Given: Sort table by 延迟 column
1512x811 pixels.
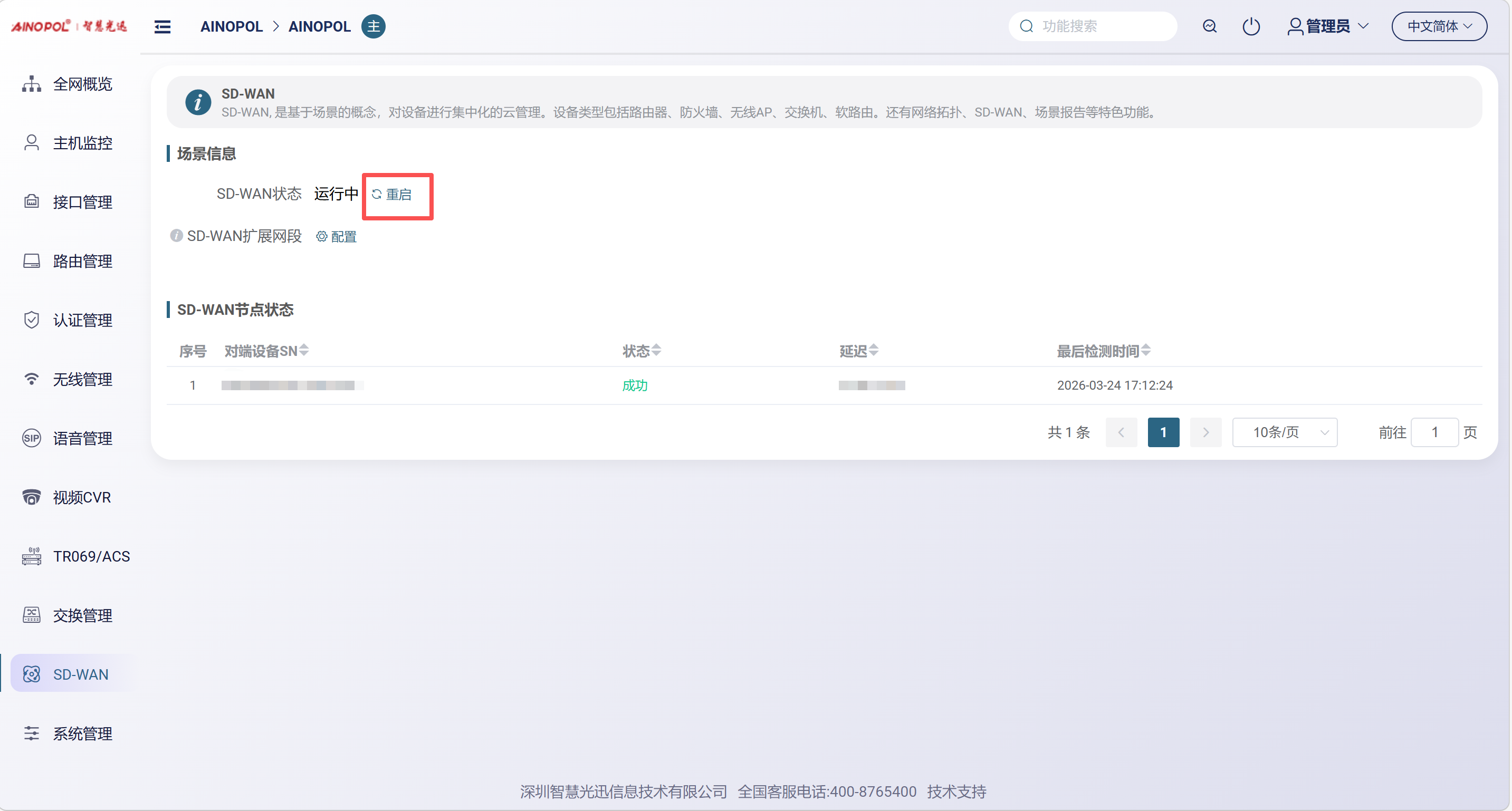Looking at the screenshot, I should (x=874, y=350).
